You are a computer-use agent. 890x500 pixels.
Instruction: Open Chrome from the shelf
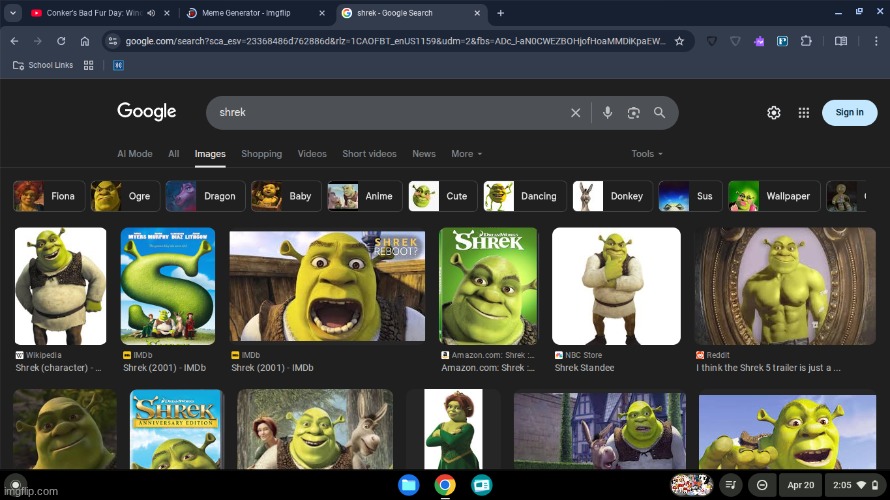445,485
